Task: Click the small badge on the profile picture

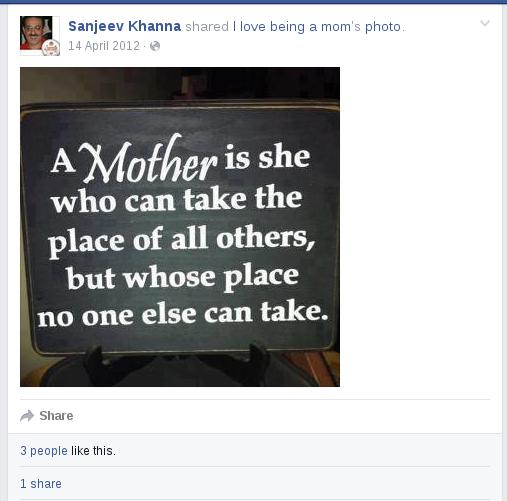Action: (x=51, y=48)
